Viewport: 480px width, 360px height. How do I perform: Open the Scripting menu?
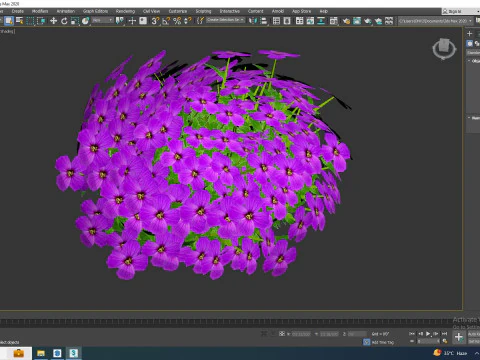(203, 11)
